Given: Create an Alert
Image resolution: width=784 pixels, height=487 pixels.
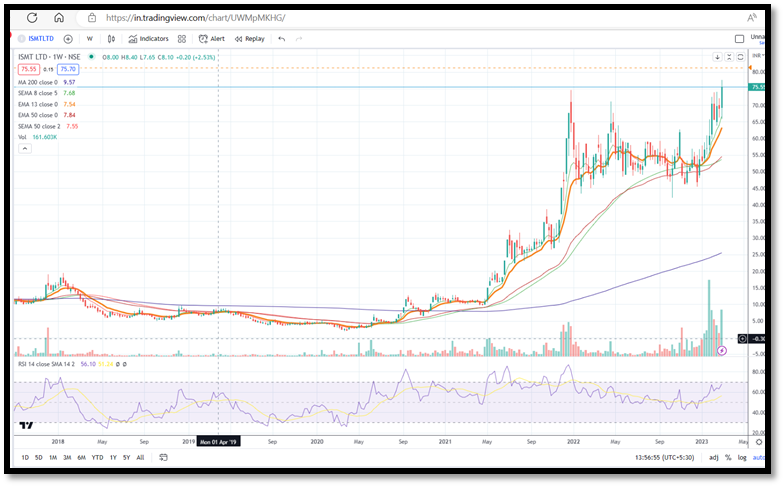Looking at the screenshot, I should (x=212, y=38).
